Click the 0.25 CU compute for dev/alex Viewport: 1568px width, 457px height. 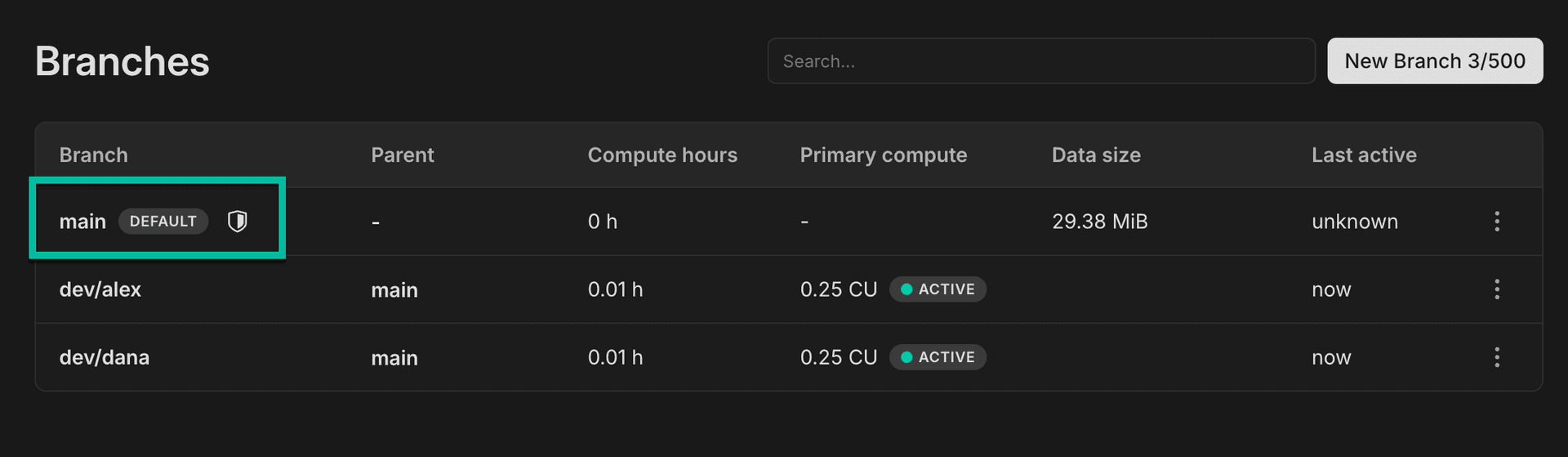click(x=839, y=289)
